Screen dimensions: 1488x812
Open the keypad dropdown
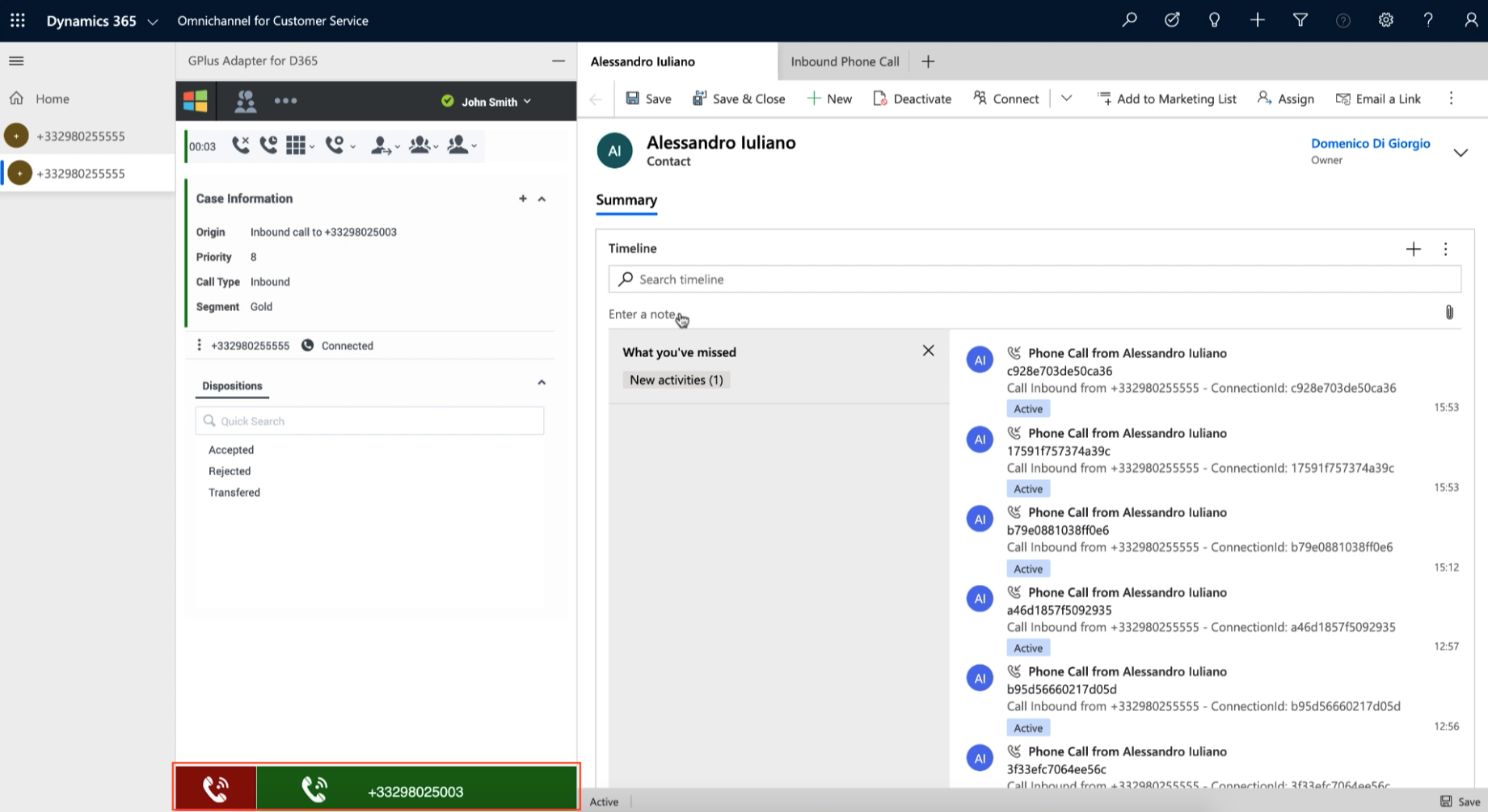(300, 145)
